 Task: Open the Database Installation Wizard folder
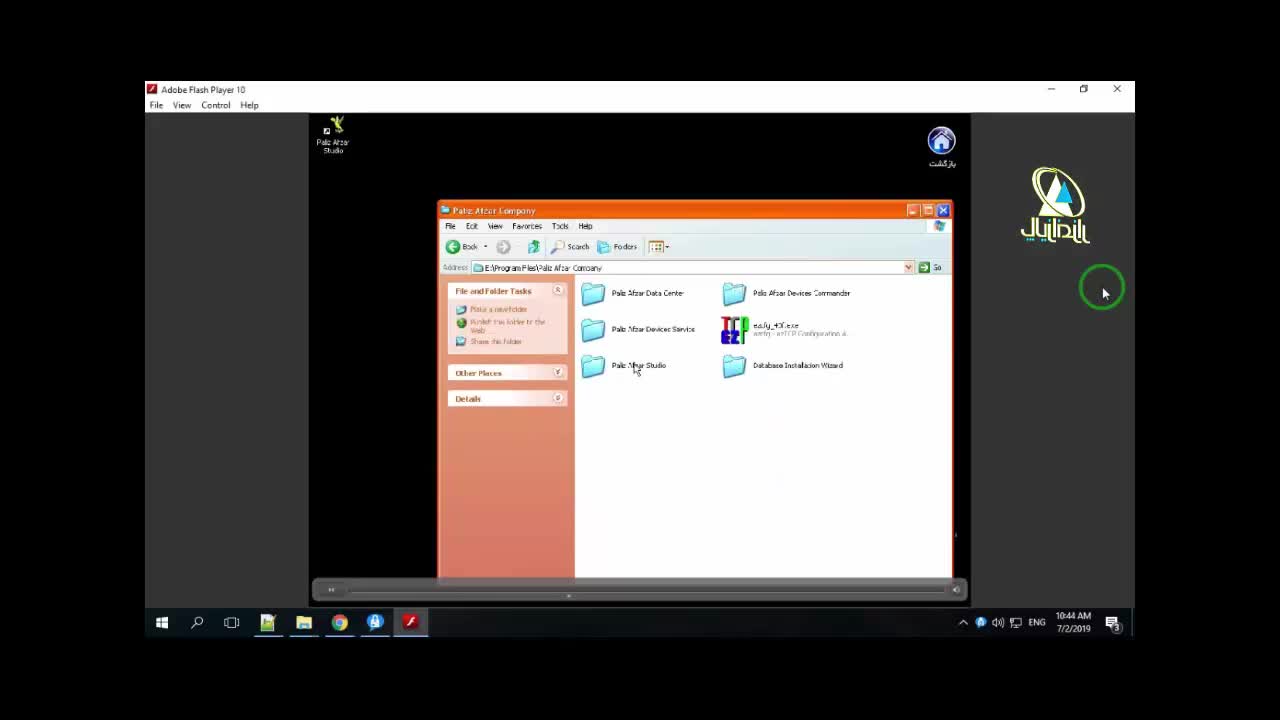[735, 366]
